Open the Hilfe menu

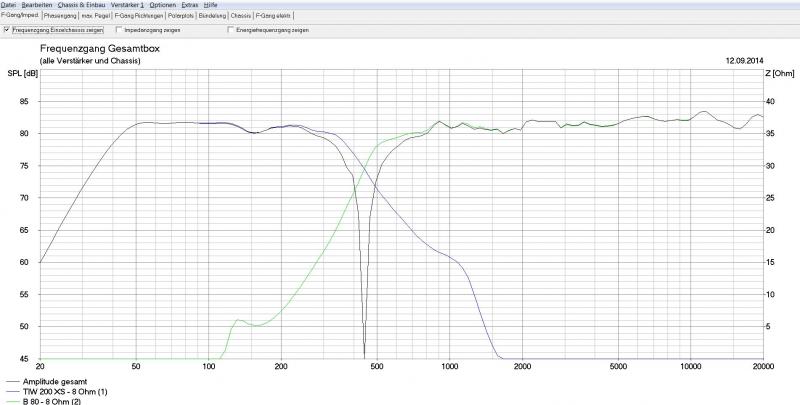211,5
